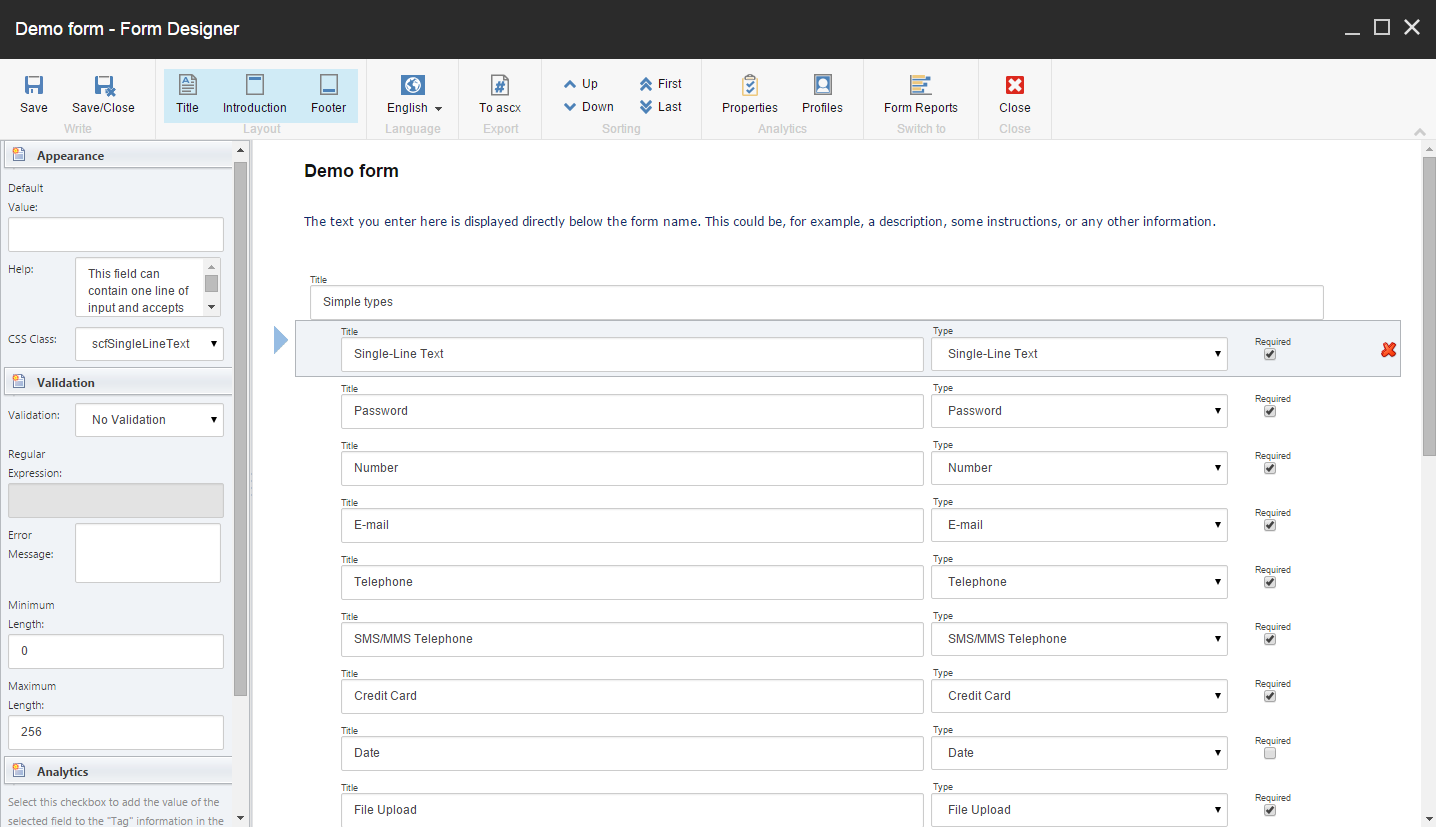1436x827 pixels.
Task: Click the English language globe icon
Action: click(413, 85)
